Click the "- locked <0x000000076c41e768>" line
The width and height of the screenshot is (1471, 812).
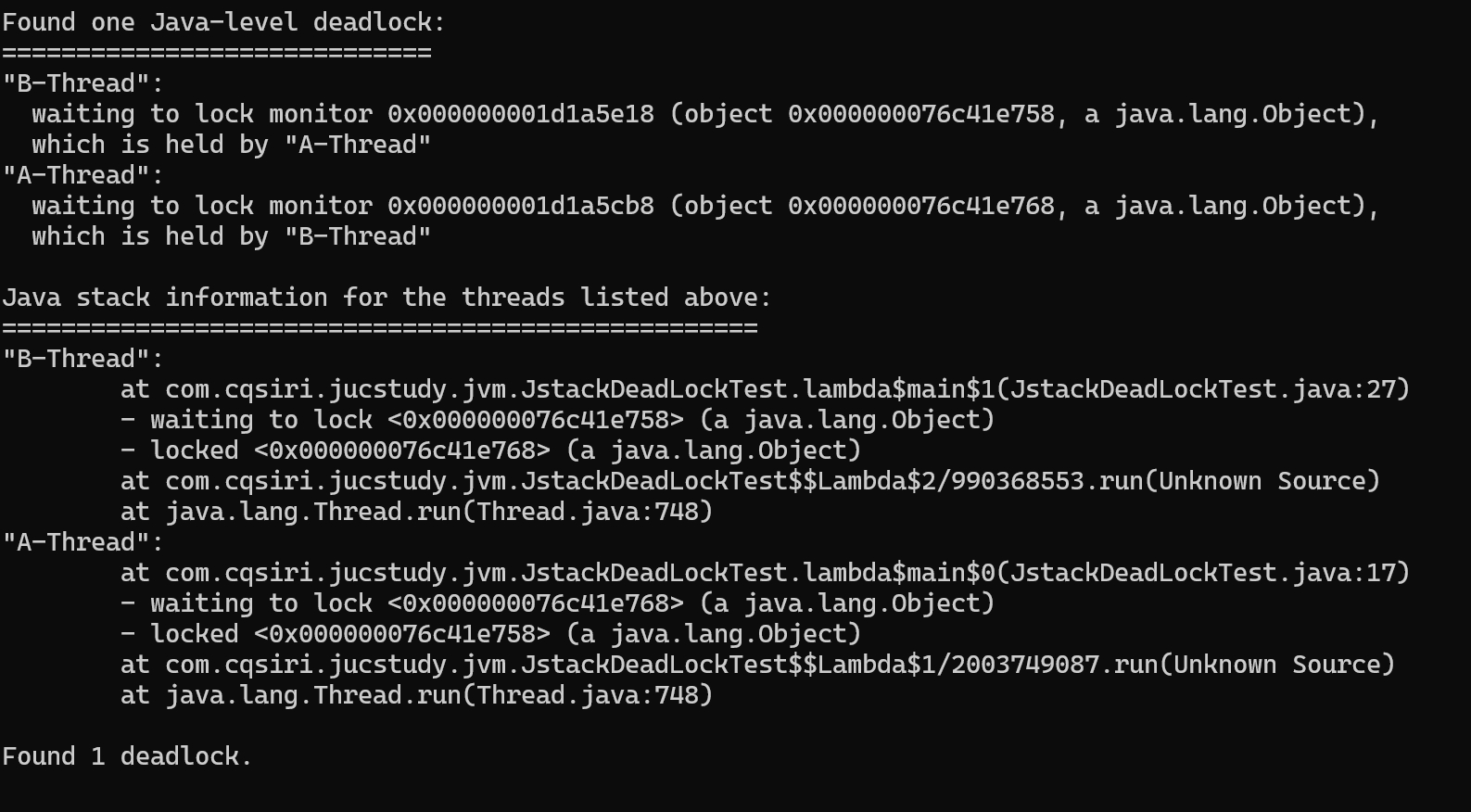coord(490,450)
